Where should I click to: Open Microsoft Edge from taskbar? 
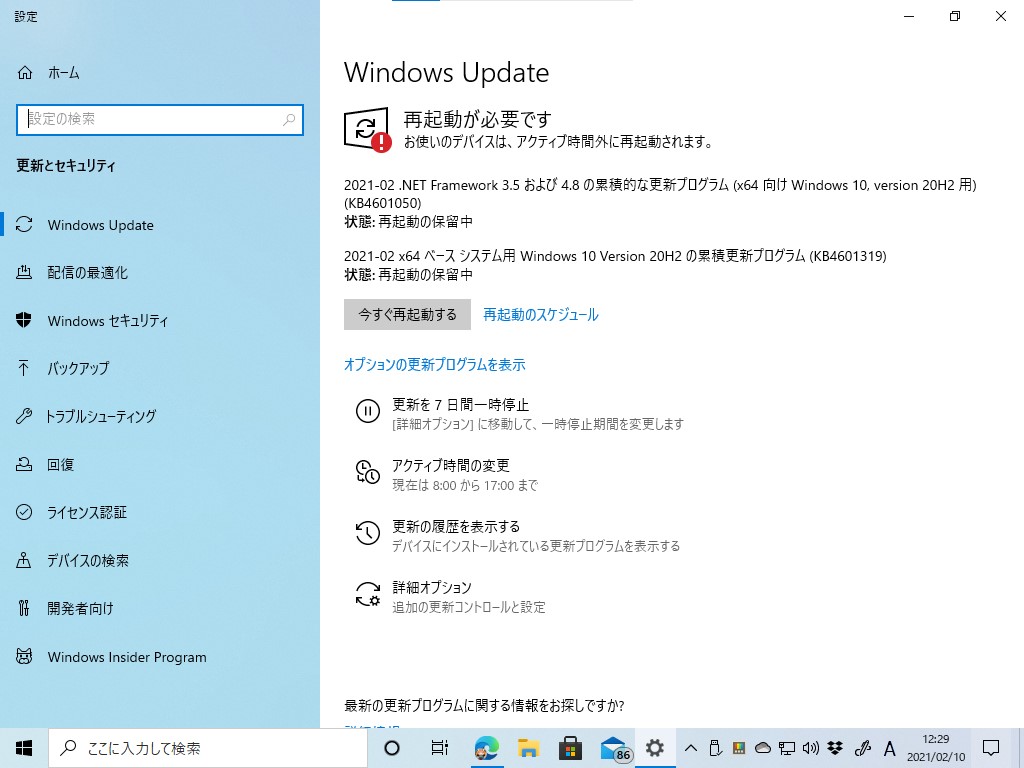point(487,748)
